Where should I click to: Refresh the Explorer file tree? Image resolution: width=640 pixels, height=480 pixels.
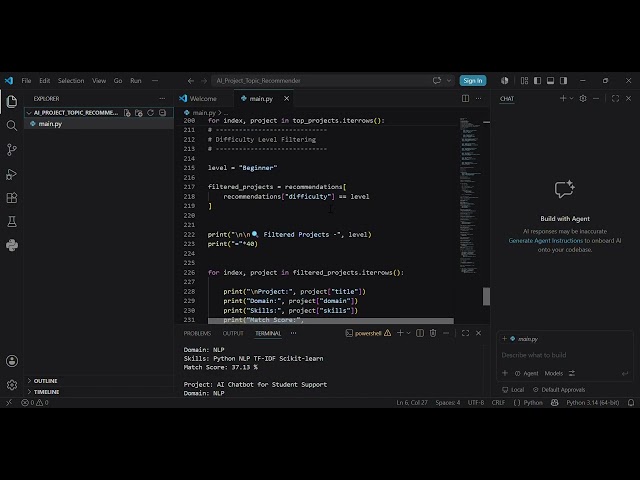click(x=151, y=113)
